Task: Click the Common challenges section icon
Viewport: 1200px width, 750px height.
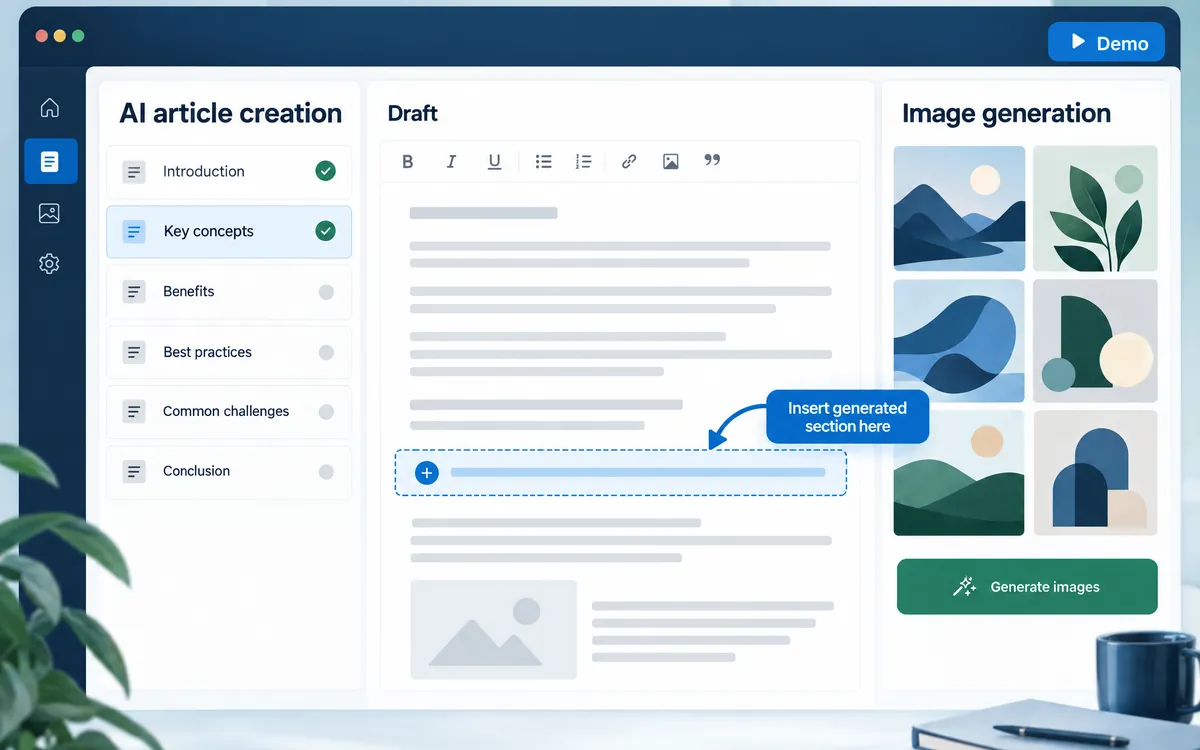Action: (133, 411)
